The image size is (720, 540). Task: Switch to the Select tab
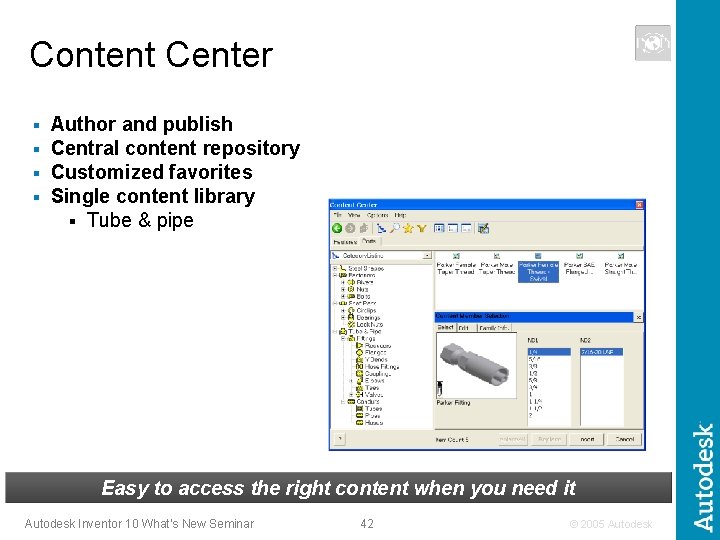tap(445, 327)
